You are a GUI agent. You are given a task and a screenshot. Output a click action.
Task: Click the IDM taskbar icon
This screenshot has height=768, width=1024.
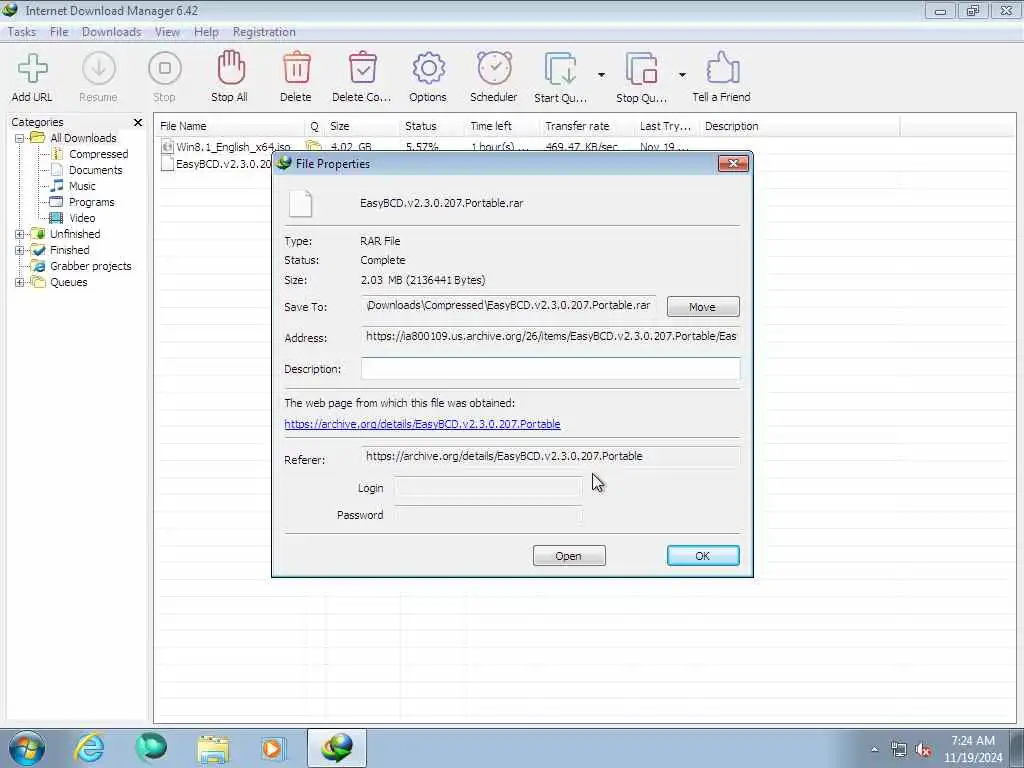click(337, 748)
